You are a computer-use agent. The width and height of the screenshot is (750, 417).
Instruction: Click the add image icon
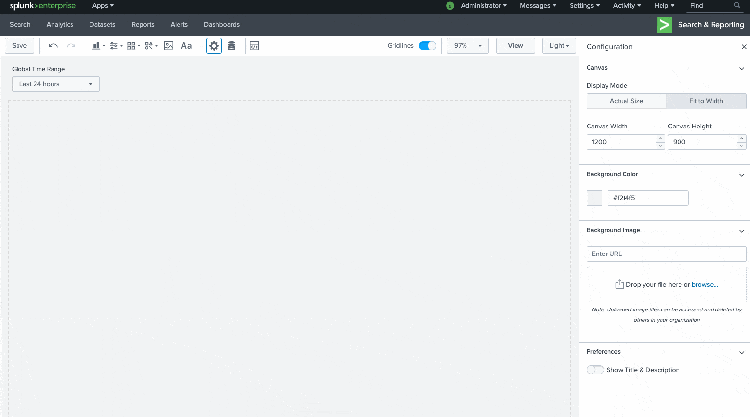tap(168, 46)
